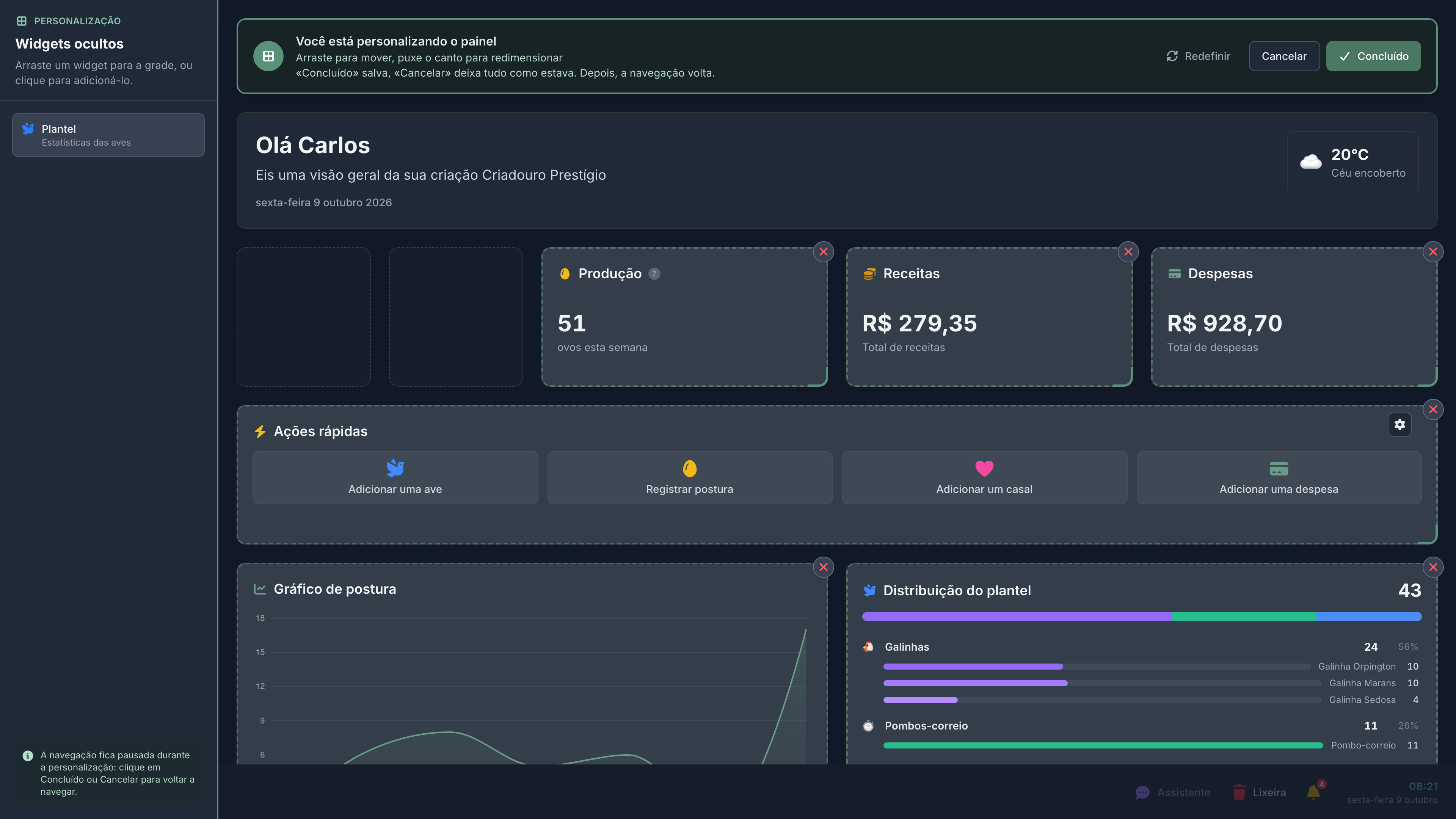Click the Personalização sidebar header icon
The width and height of the screenshot is (1456, 819).
pyautogui.click(x=22, y=21)
